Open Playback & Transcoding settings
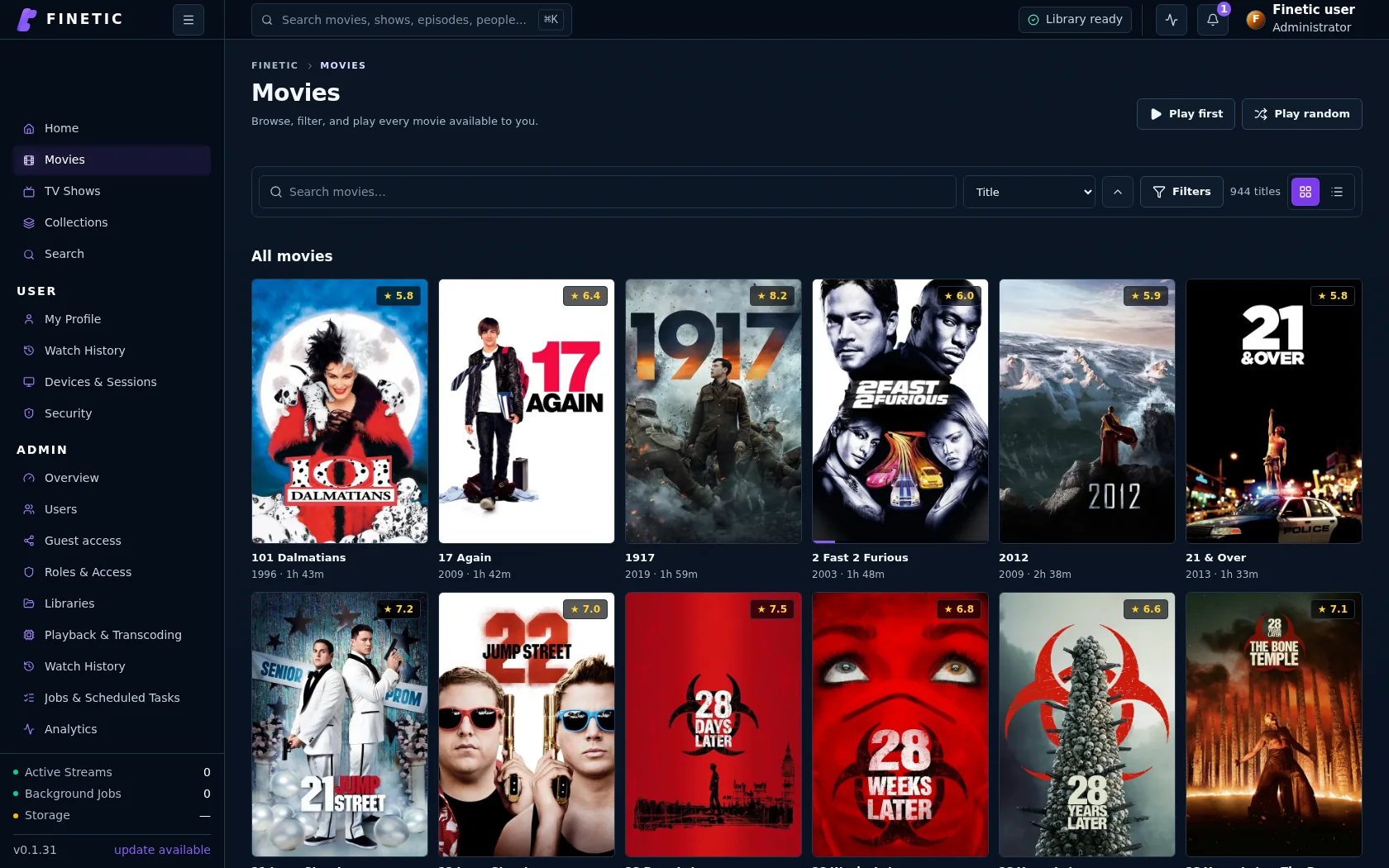Image resolution: width=1389 pixels, height=868 pixels. point(112,635)
